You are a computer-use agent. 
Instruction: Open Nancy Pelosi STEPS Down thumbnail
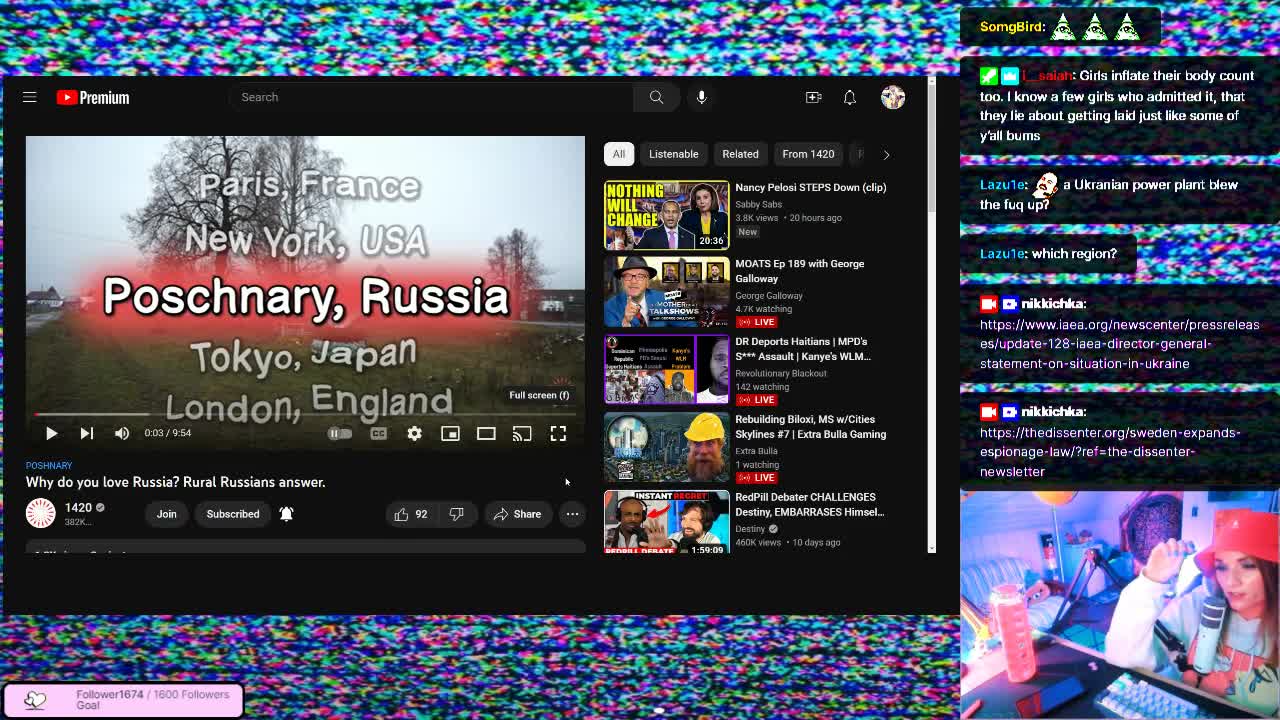pyautogui.click(x=667, y=215)
